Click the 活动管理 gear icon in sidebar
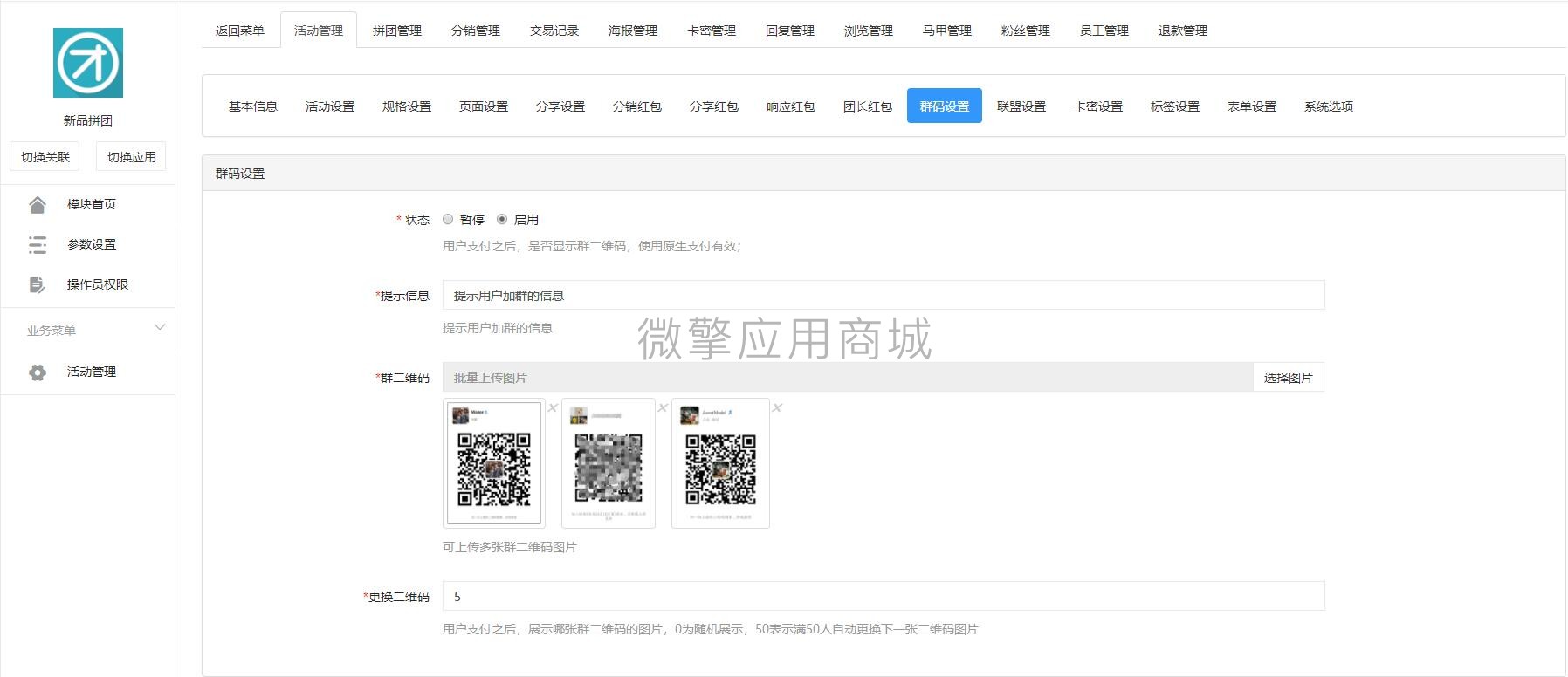 coord(37,373)
